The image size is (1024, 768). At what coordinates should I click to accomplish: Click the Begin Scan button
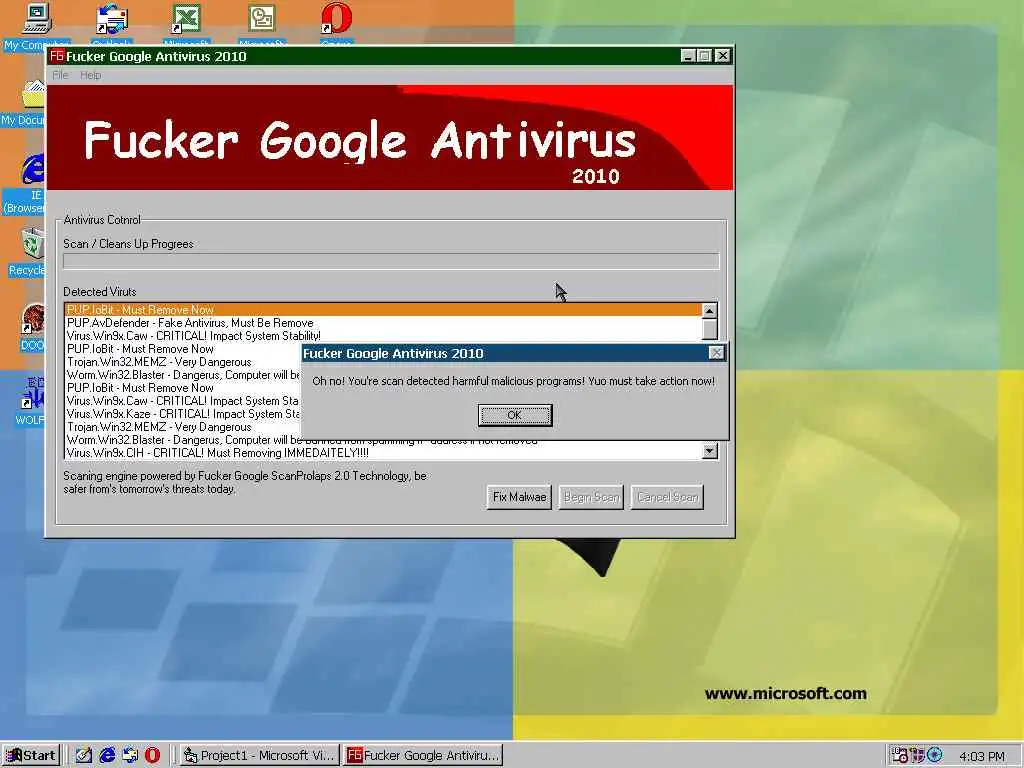click(x=591, y=497)
